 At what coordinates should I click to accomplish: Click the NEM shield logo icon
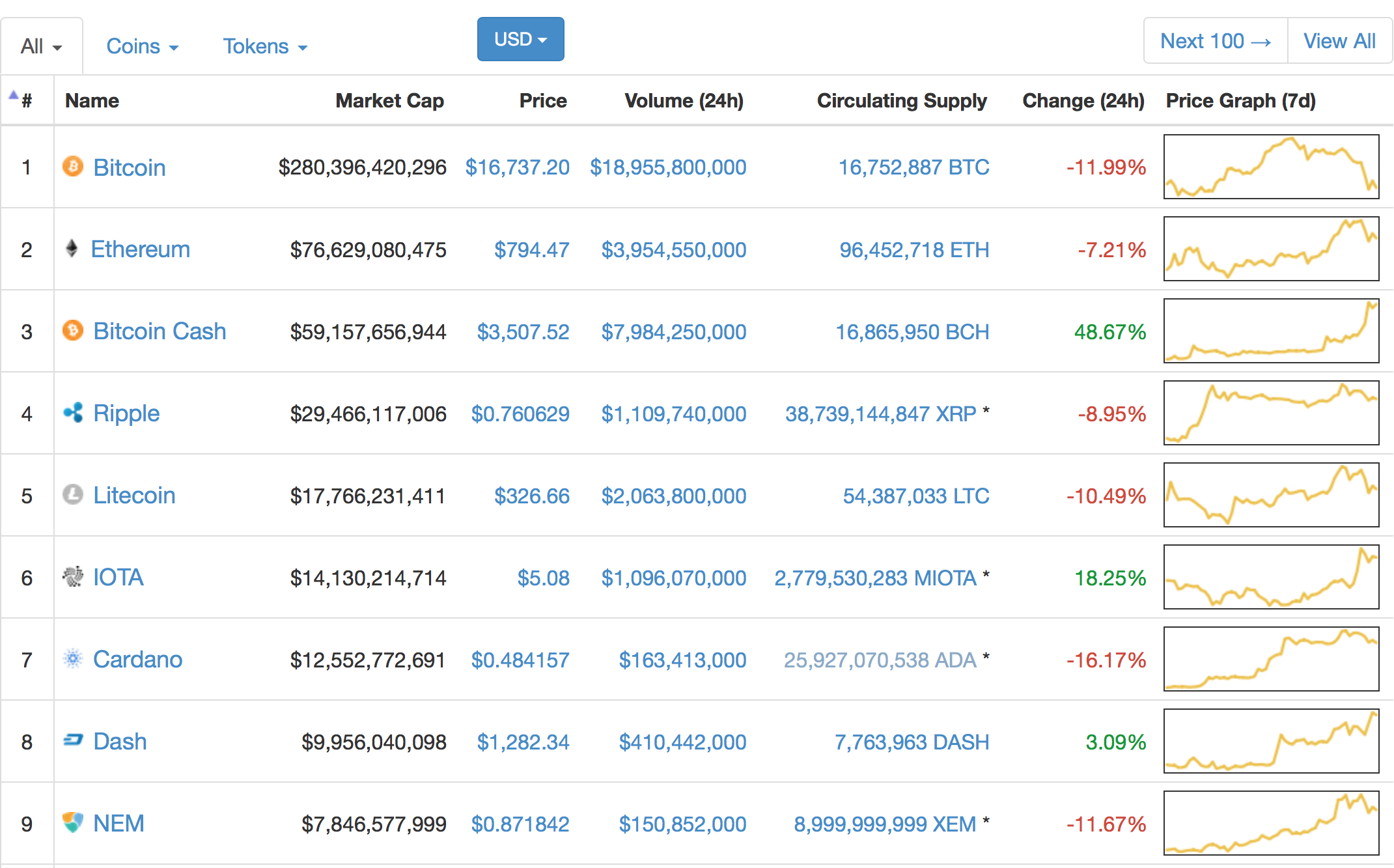click(73, 822)
